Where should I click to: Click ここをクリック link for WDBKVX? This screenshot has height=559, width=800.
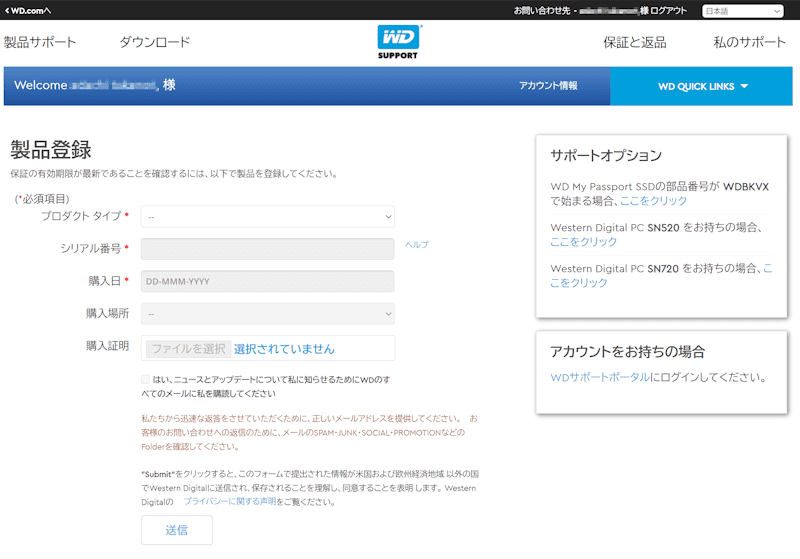pos(653,200)
